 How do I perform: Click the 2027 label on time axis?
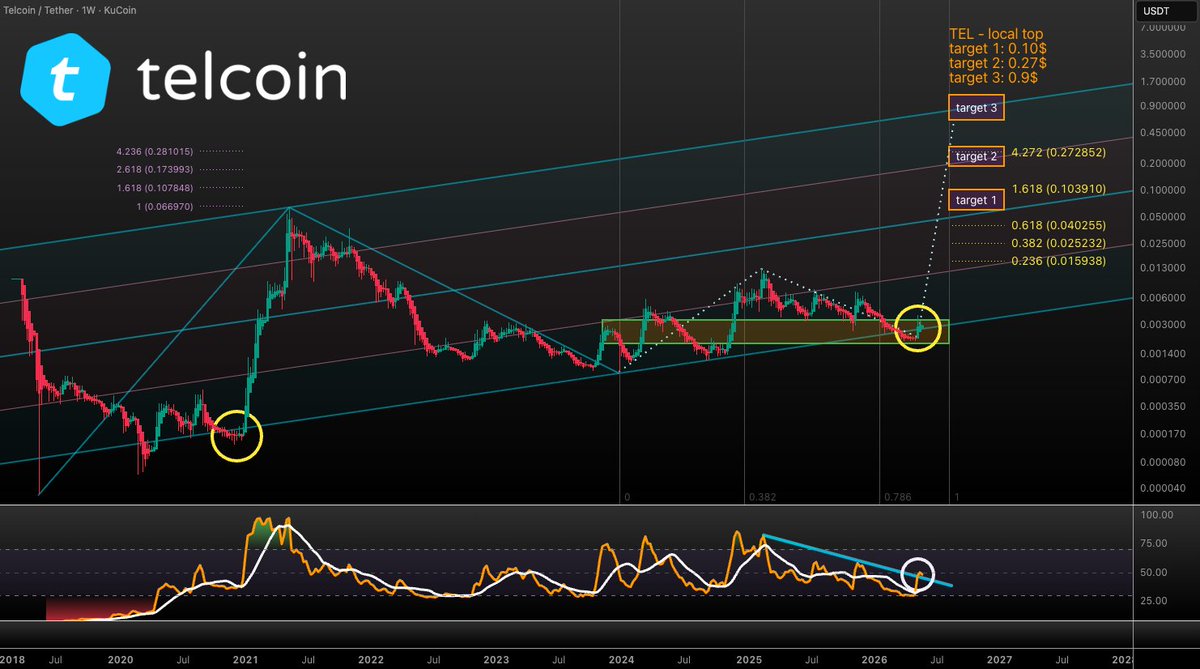click(999, 660)
